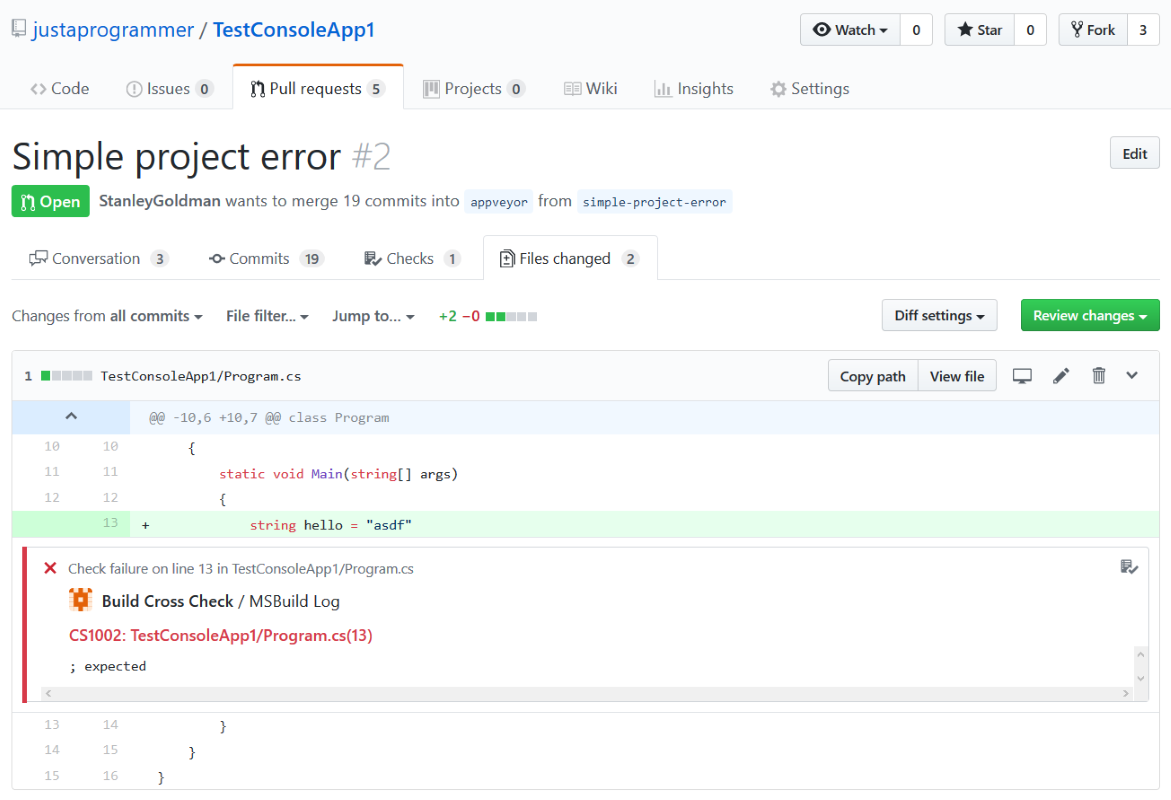Delete Program.cs with the trash icon
This screenshot has height=800, width=1171.
point(1099,376)
